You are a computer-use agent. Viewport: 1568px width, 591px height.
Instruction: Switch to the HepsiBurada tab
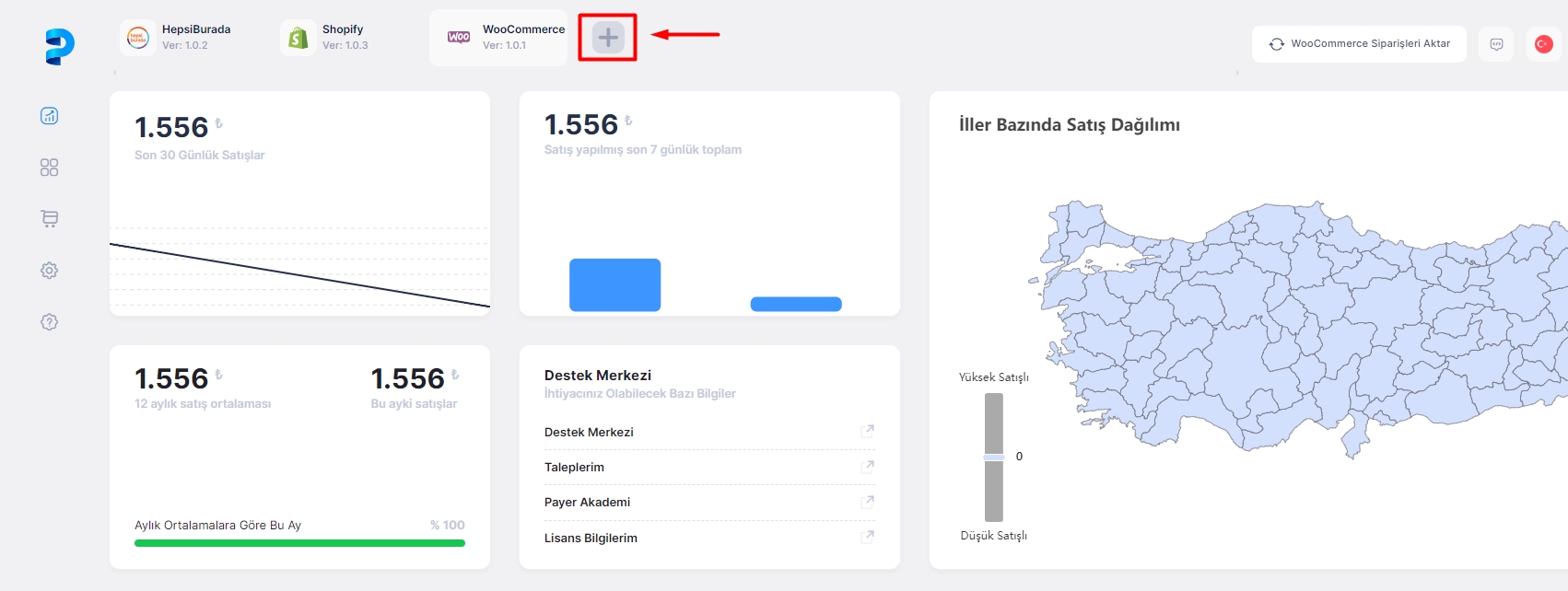(180, 38)
